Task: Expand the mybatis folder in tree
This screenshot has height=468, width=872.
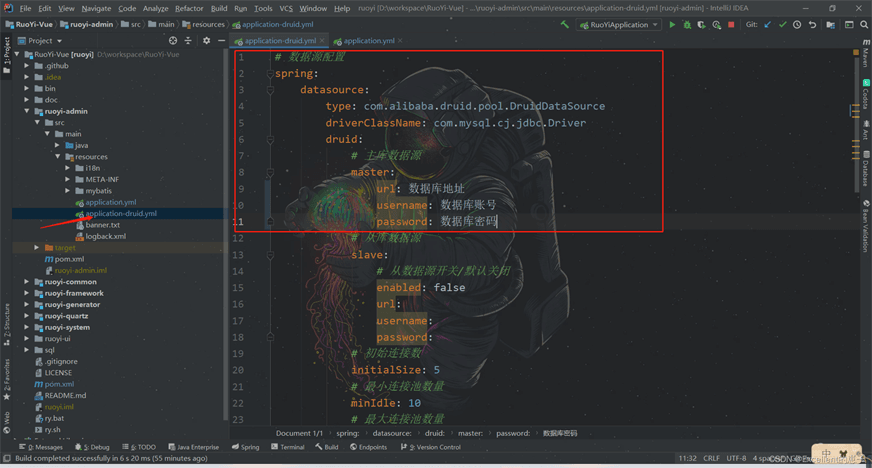Action: [x=67, y=191]
